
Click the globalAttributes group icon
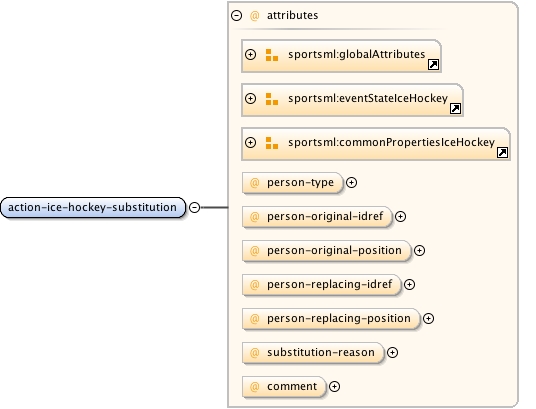pyautogui.click(x=272, y=55)
